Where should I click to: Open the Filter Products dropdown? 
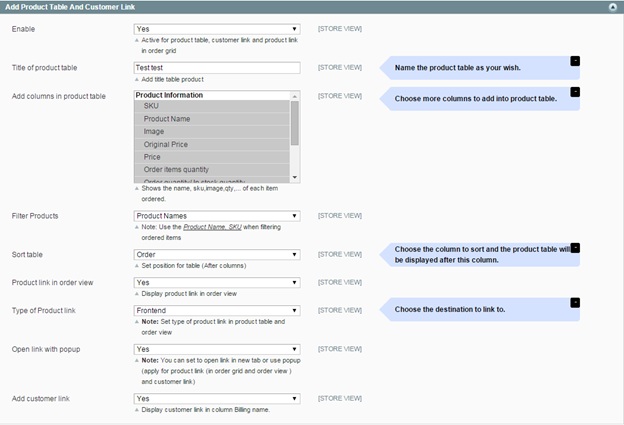click(217, 216)
